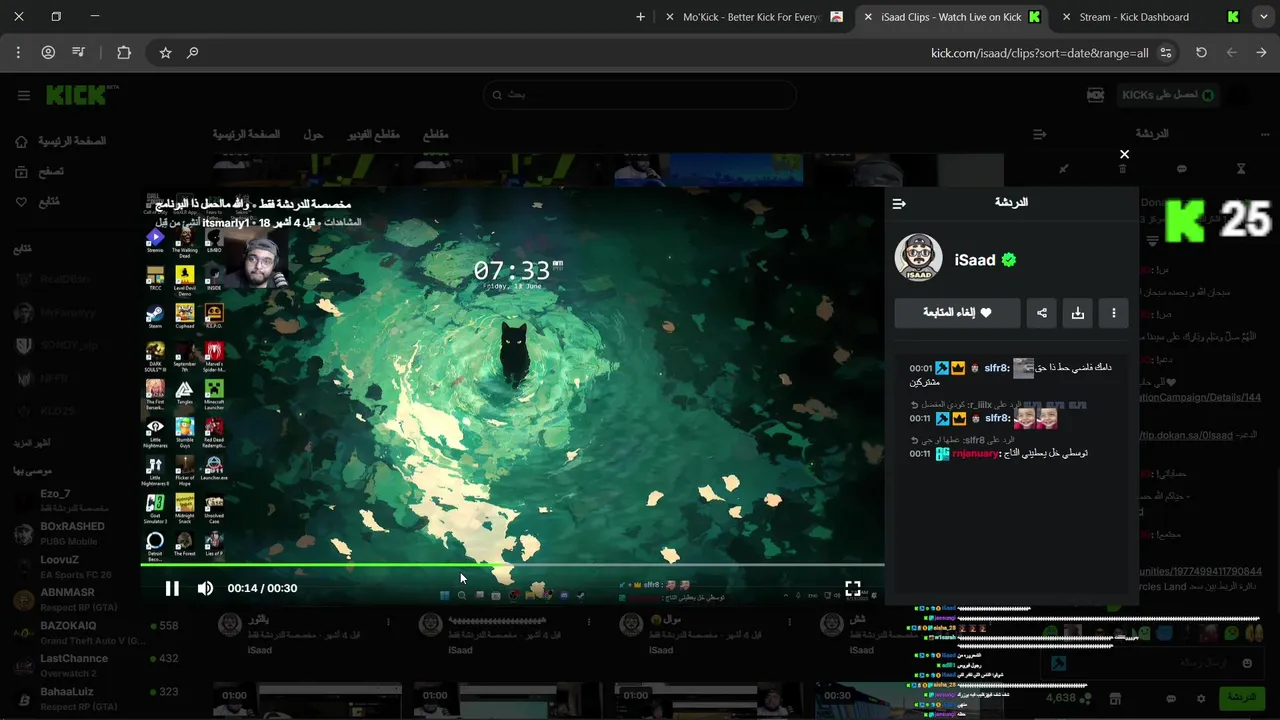Open the clip's three-dot more options
This screenshot has width=1280, height=720.
[x=1114, y=313]
